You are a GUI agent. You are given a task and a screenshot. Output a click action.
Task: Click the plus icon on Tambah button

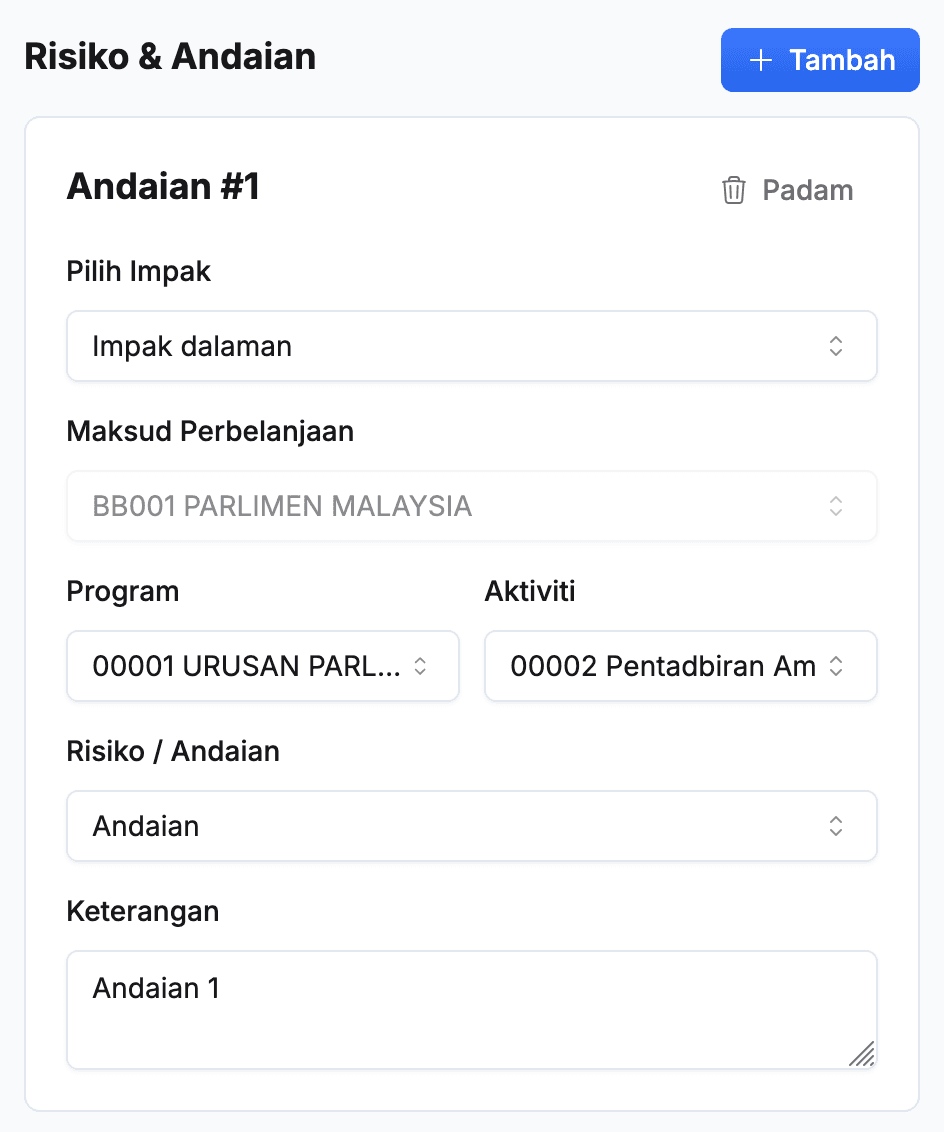tap(761, 60)
